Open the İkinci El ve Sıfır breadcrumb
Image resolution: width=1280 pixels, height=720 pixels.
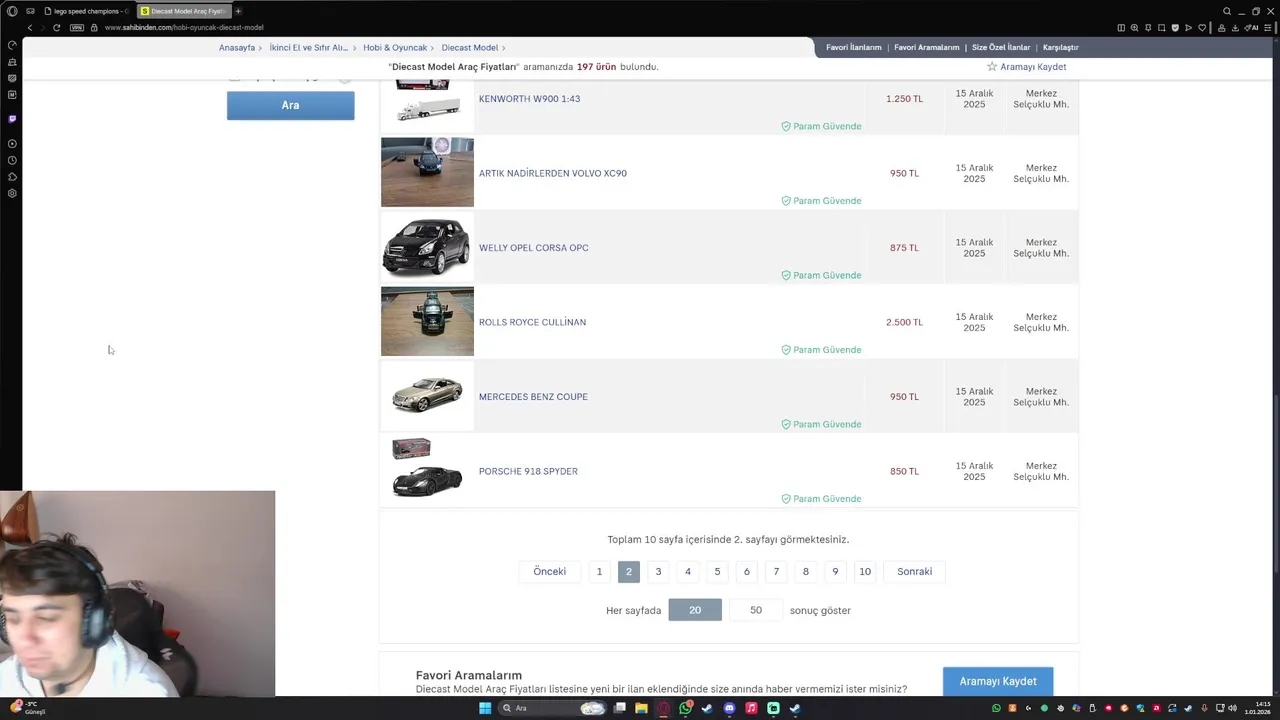tap(309, 48)
